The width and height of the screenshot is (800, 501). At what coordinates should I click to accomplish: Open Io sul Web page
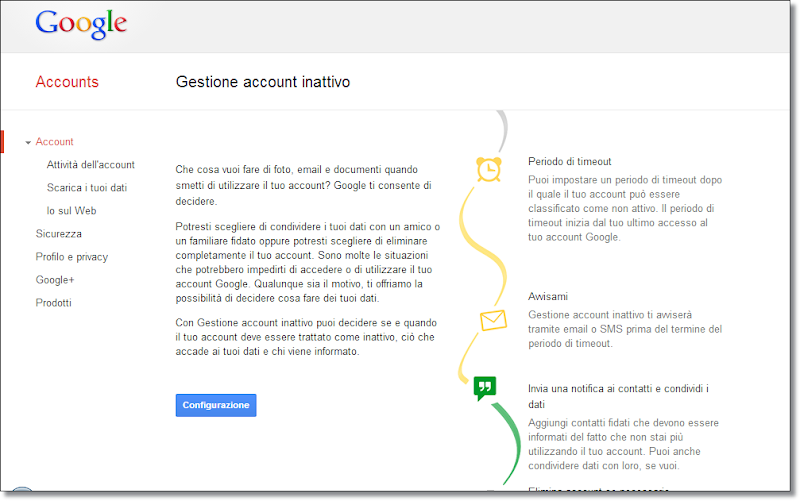click(x=71, y=211)
